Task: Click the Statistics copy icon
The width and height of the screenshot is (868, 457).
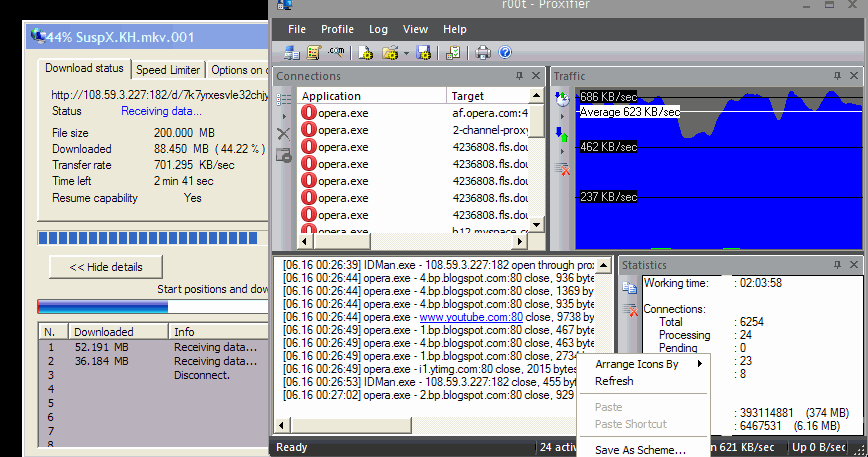Action: (x=629, y=287)
